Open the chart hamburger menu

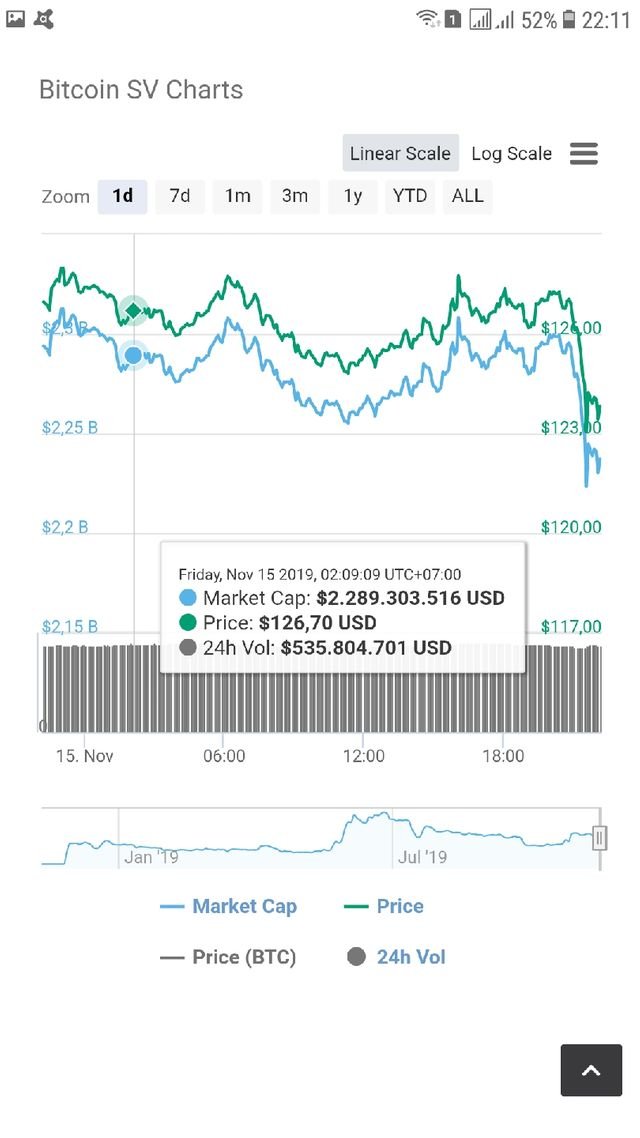click(584, 154)
